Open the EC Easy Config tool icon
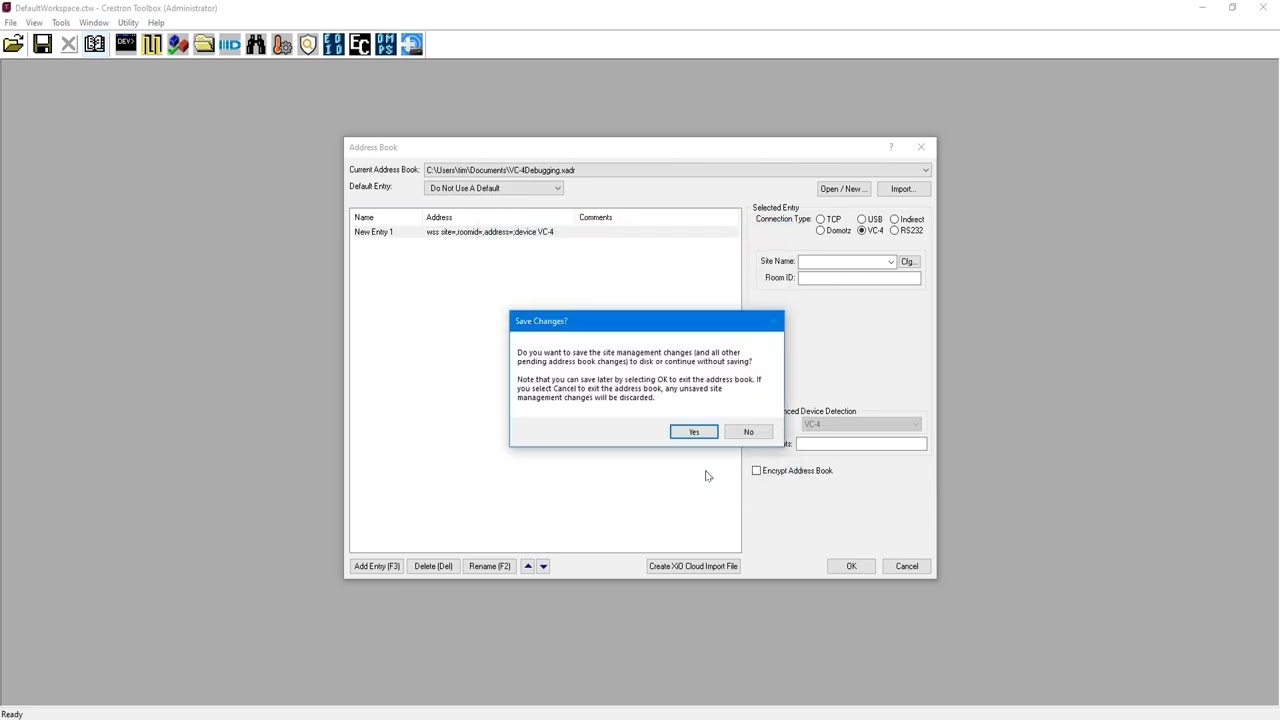The width and height of the screenshot is (1280, 720). click(x=360, y=44)
